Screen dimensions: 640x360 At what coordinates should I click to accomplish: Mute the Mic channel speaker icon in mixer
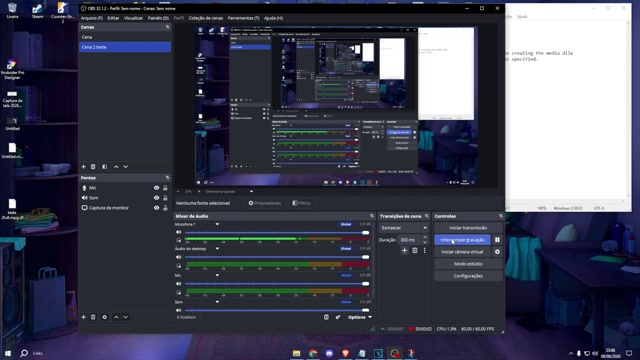click(x=178, y=284)
